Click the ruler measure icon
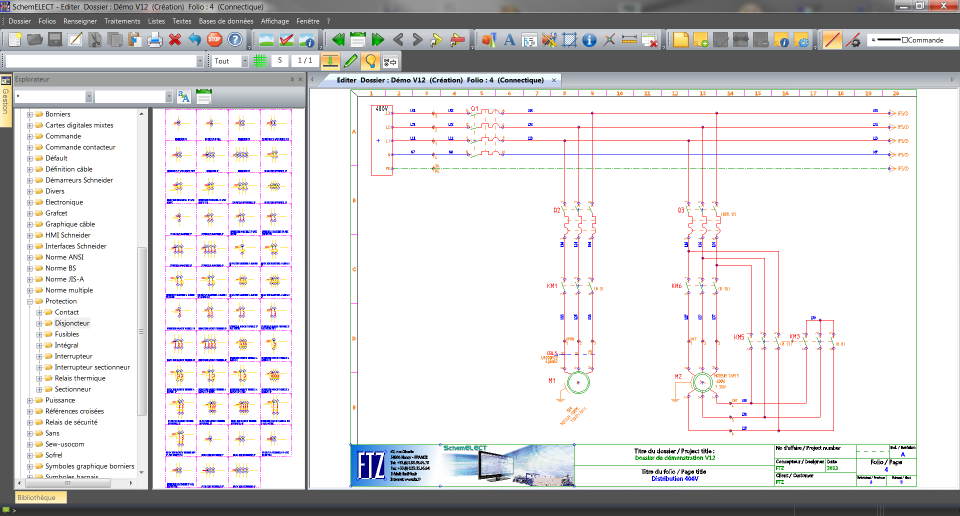The height and width of the screenshot is (516, 960). [629, 40]
